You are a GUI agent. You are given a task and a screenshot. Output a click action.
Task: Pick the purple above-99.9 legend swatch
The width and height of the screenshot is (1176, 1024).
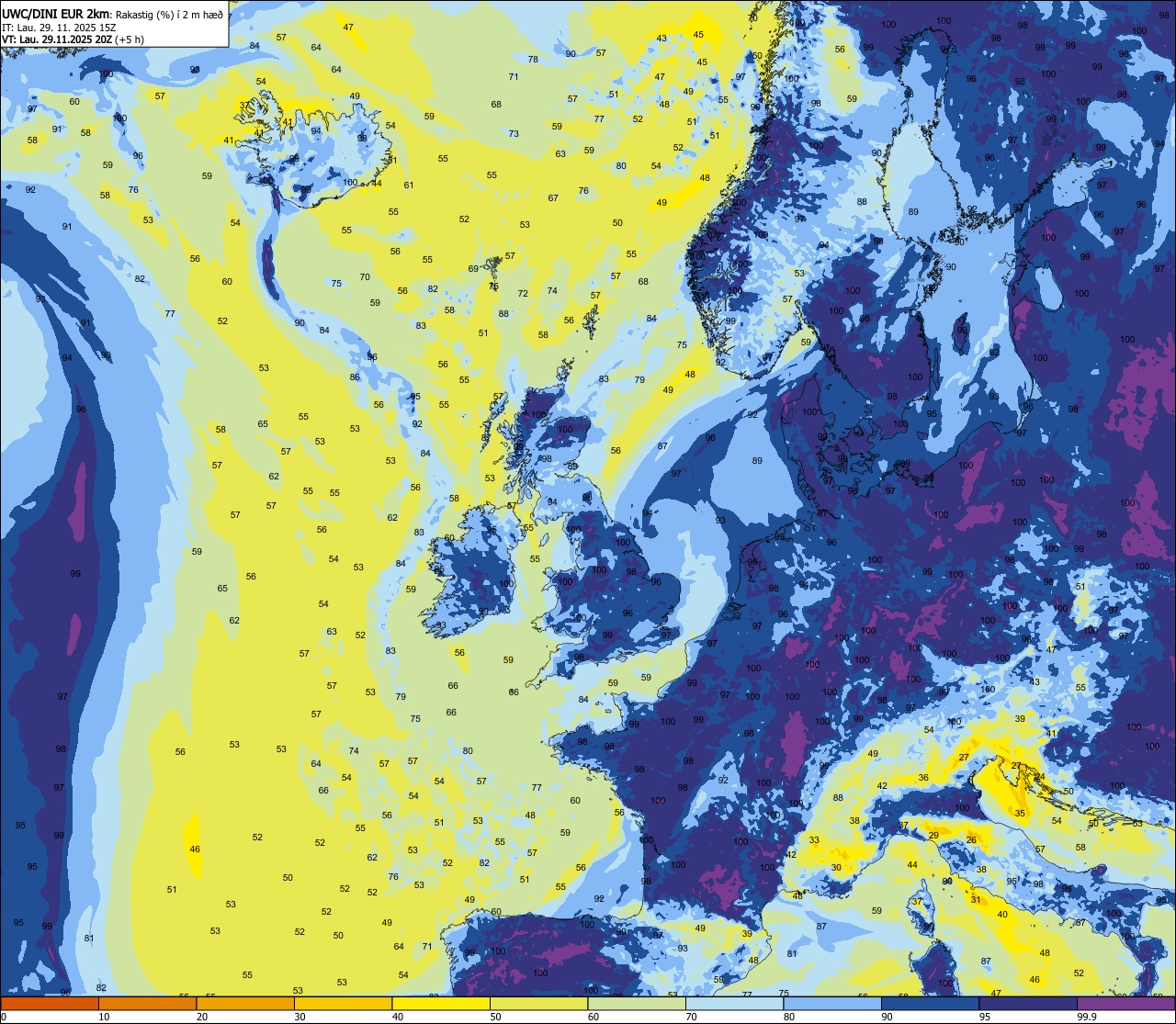pyautogui.click(x=1125, y=1004)
